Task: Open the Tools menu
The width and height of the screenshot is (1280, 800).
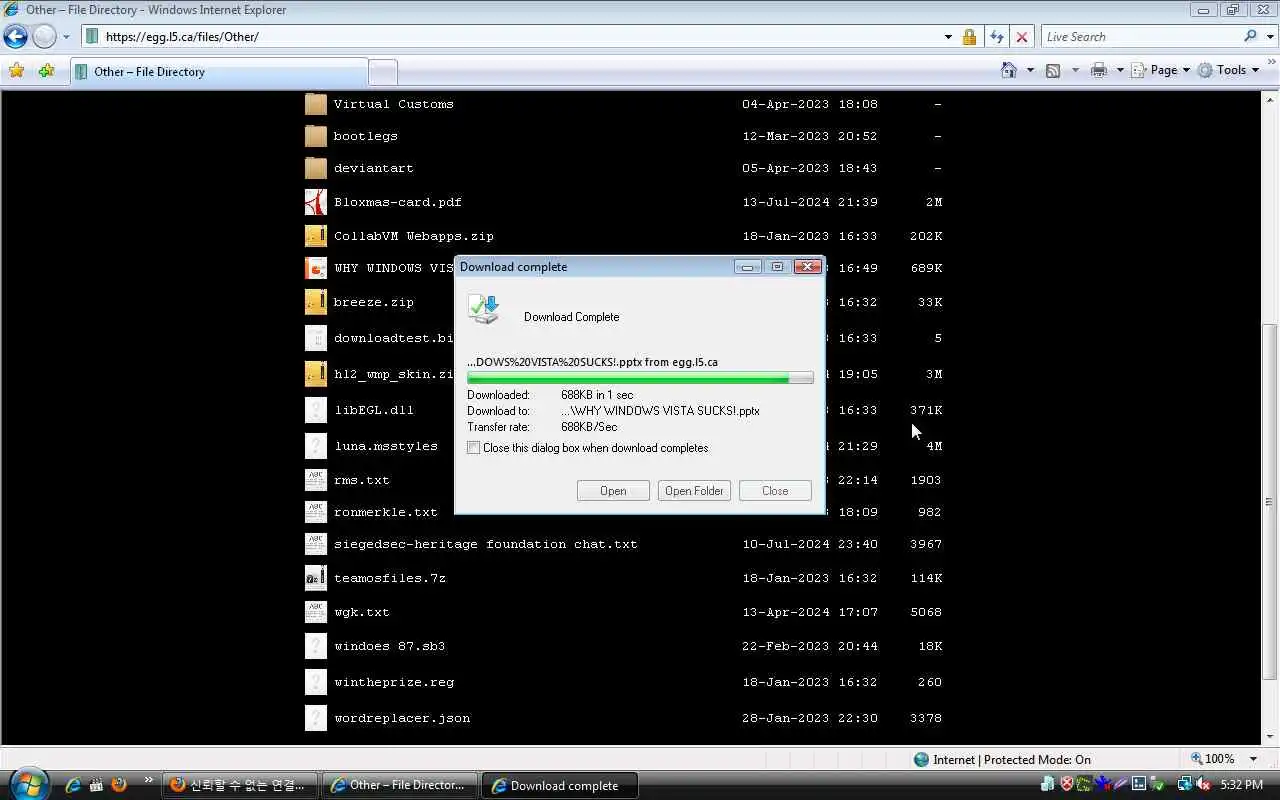Action: tap(1229, 70)
